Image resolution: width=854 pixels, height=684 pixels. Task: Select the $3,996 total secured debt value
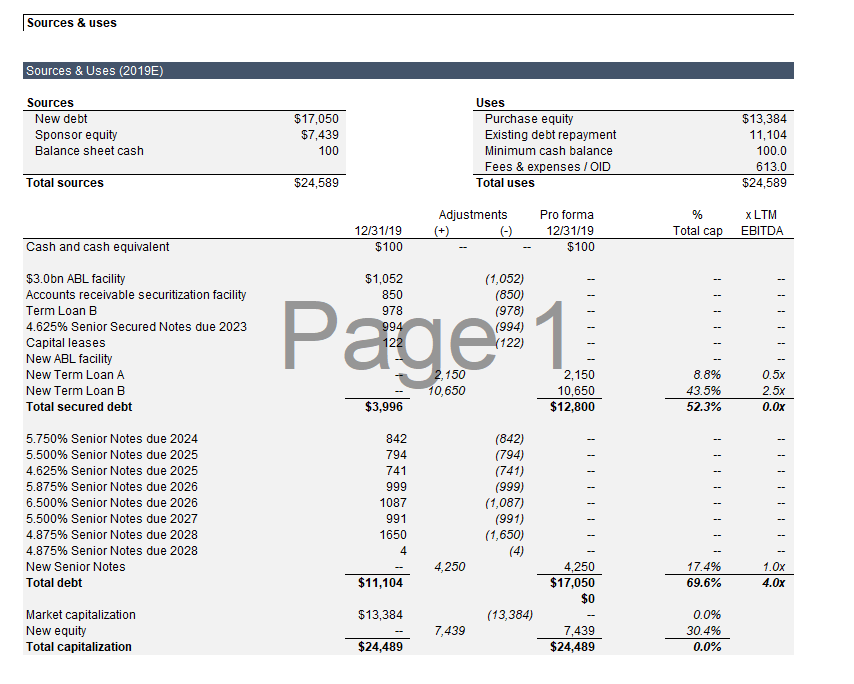(x=383, y=407)
